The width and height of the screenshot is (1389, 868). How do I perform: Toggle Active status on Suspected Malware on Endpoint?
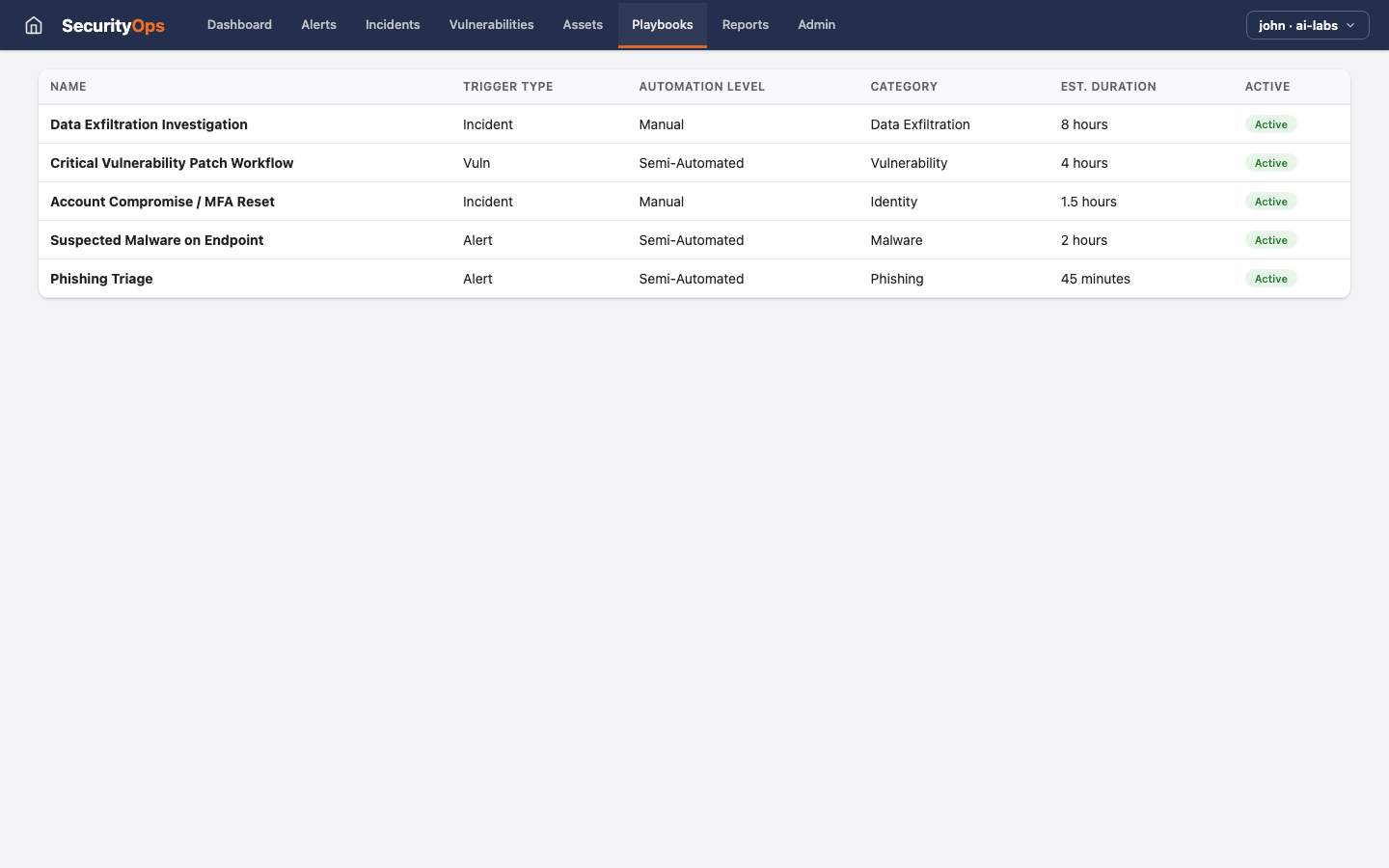(1270, 239)
